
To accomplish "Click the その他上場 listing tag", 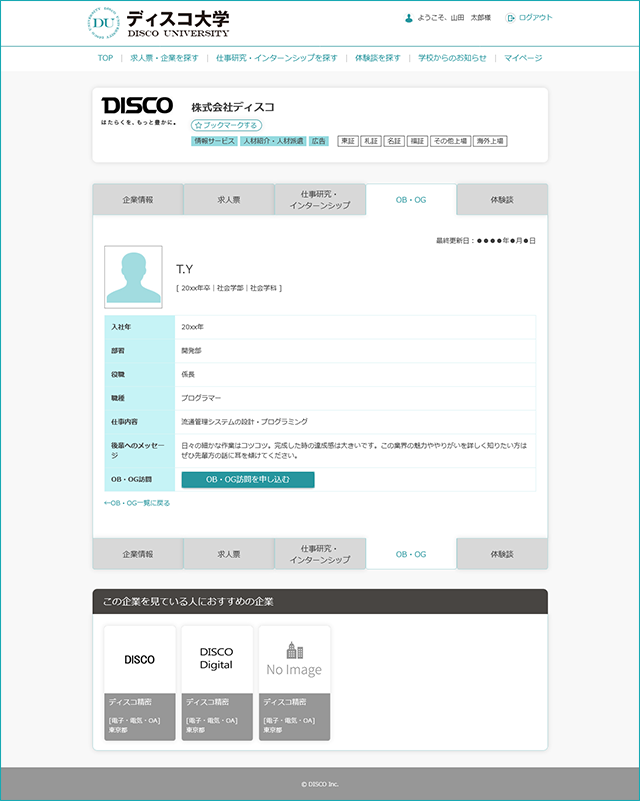I will coord(450,141).
